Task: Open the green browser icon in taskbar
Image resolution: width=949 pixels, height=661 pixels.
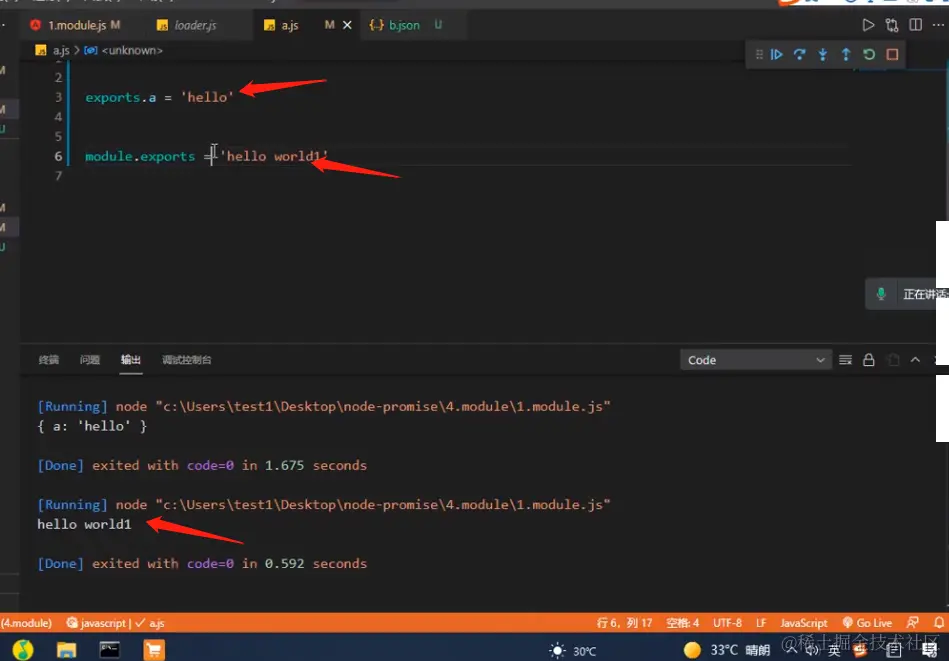Action: (x=23, y=650)
